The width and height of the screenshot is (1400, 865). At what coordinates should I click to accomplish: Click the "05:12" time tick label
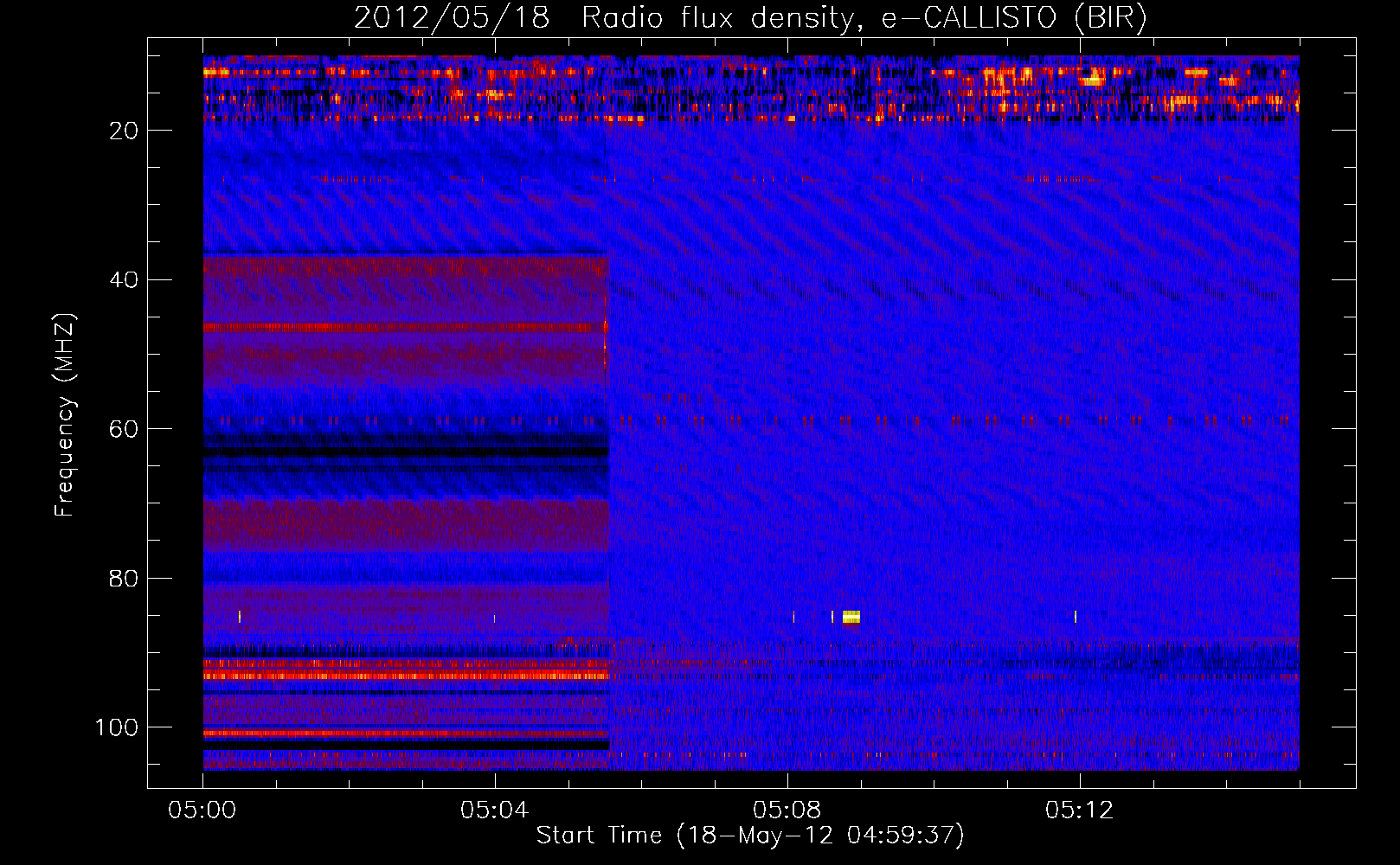pos(1080,811)
